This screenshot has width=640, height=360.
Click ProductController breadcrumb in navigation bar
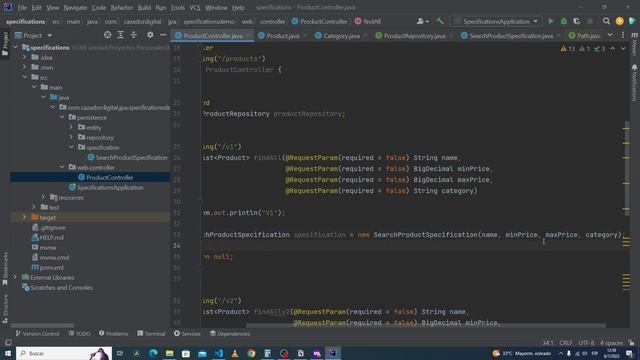[x=319, y=21]
